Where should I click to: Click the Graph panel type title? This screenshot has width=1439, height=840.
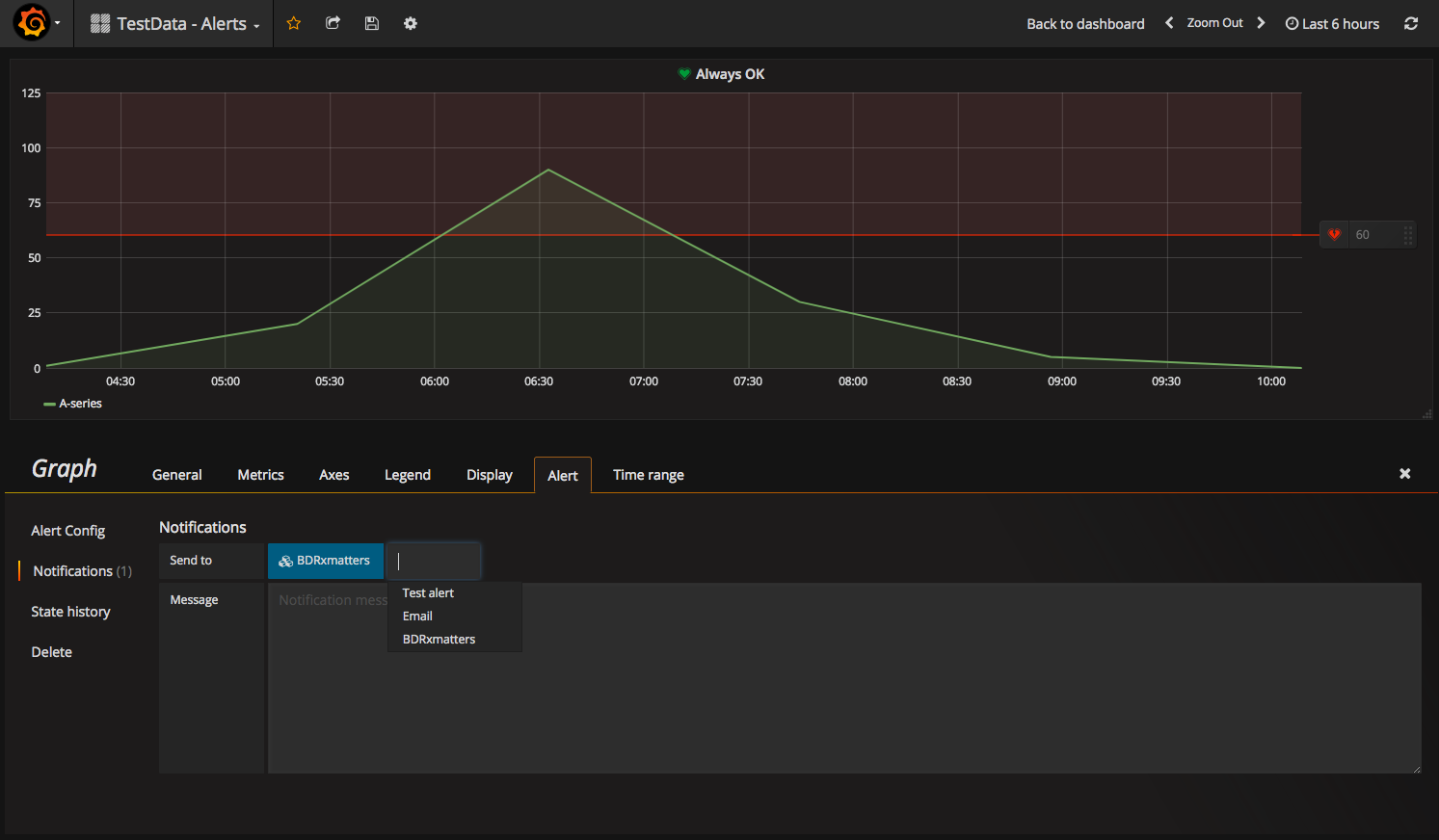(x=65, y=469)
